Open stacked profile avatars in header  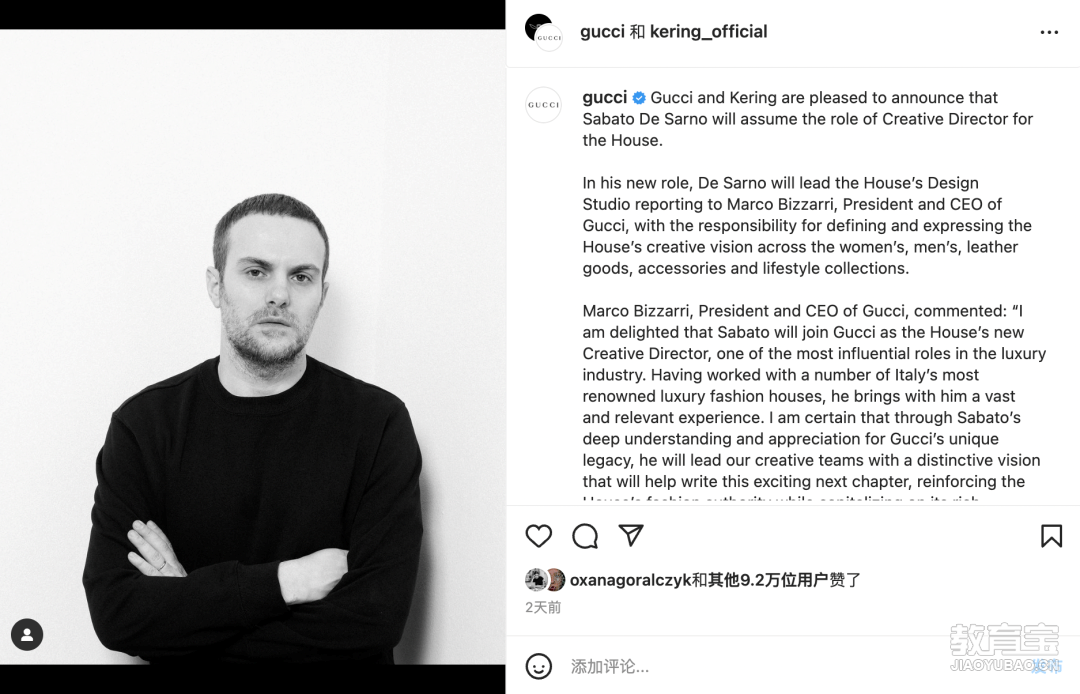tap(543, 32)
